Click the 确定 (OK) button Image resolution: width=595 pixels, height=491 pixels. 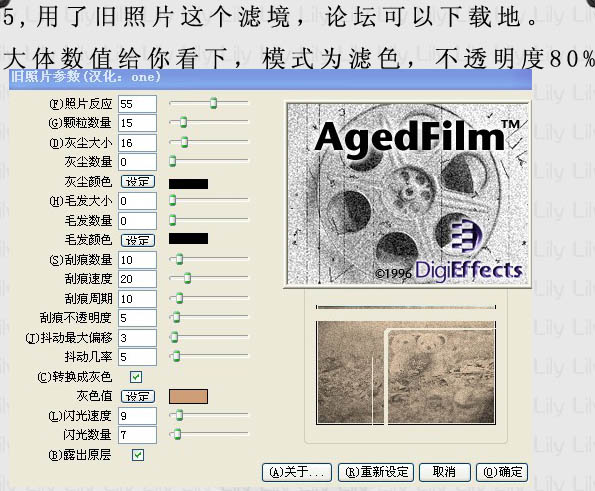(x=502, y=472)
